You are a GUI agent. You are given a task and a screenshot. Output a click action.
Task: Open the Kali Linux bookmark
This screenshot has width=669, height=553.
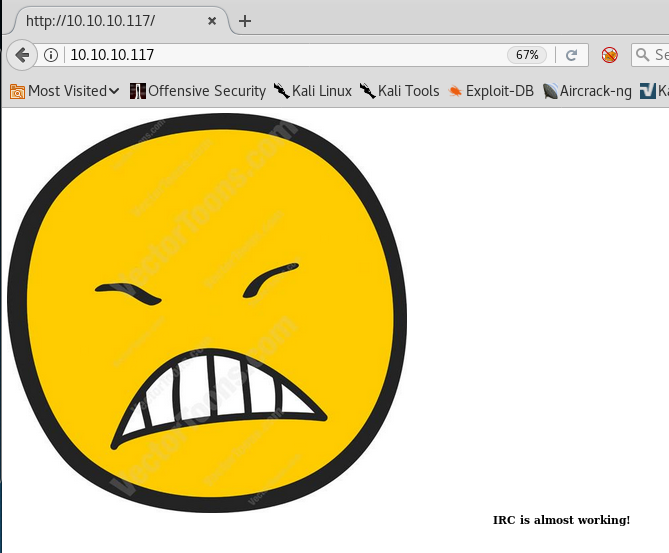[x=313, y=91]
